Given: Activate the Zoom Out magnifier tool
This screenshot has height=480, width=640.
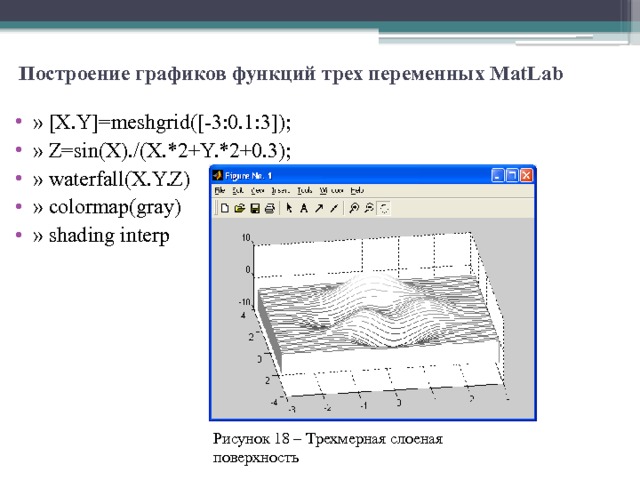Looking at the screenshot, I should click(x=369, y=208).
